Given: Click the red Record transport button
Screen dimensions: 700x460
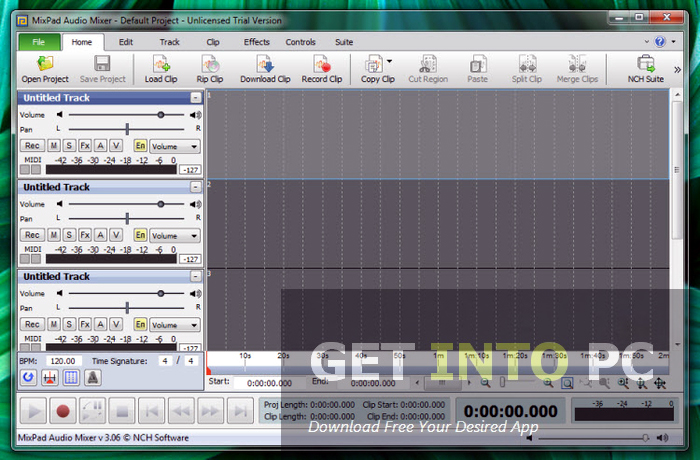Looking at the screenshot, I should [63, 410].
